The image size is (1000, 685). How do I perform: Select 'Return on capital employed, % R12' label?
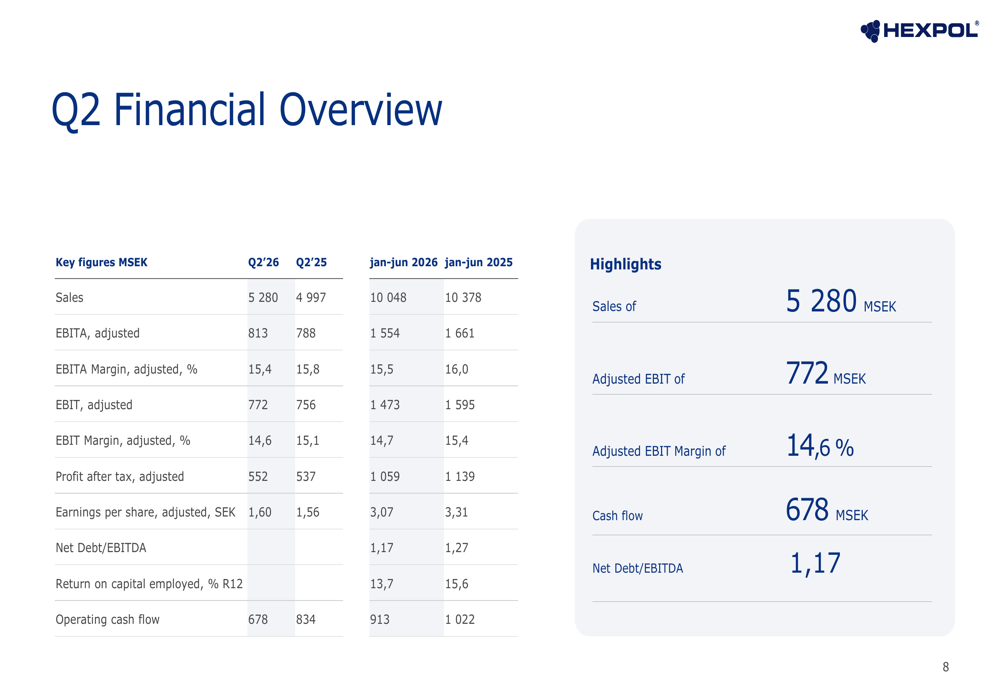point(149,584)
